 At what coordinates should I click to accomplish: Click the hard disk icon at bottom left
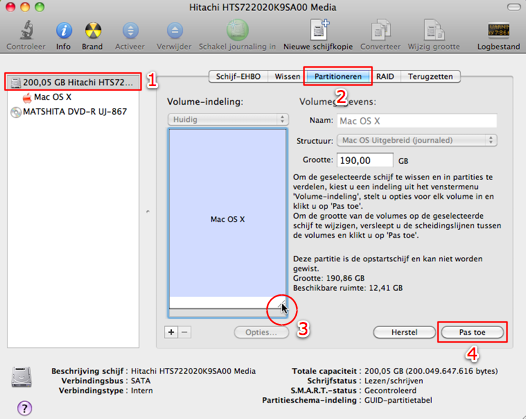[x=21, y=377]
